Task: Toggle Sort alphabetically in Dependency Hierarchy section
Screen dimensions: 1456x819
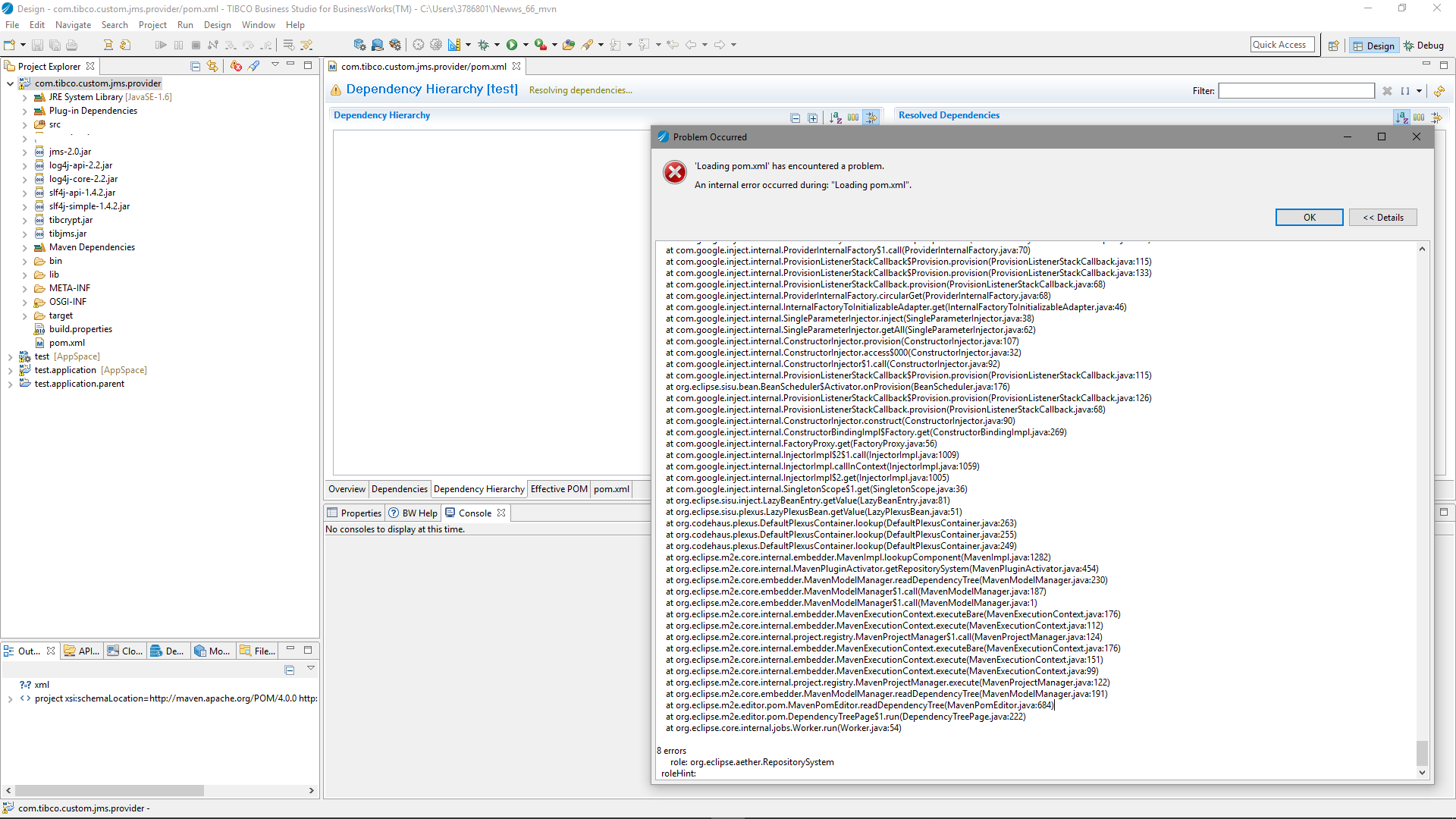Action: pyautogui.click(x=836, y=118)
